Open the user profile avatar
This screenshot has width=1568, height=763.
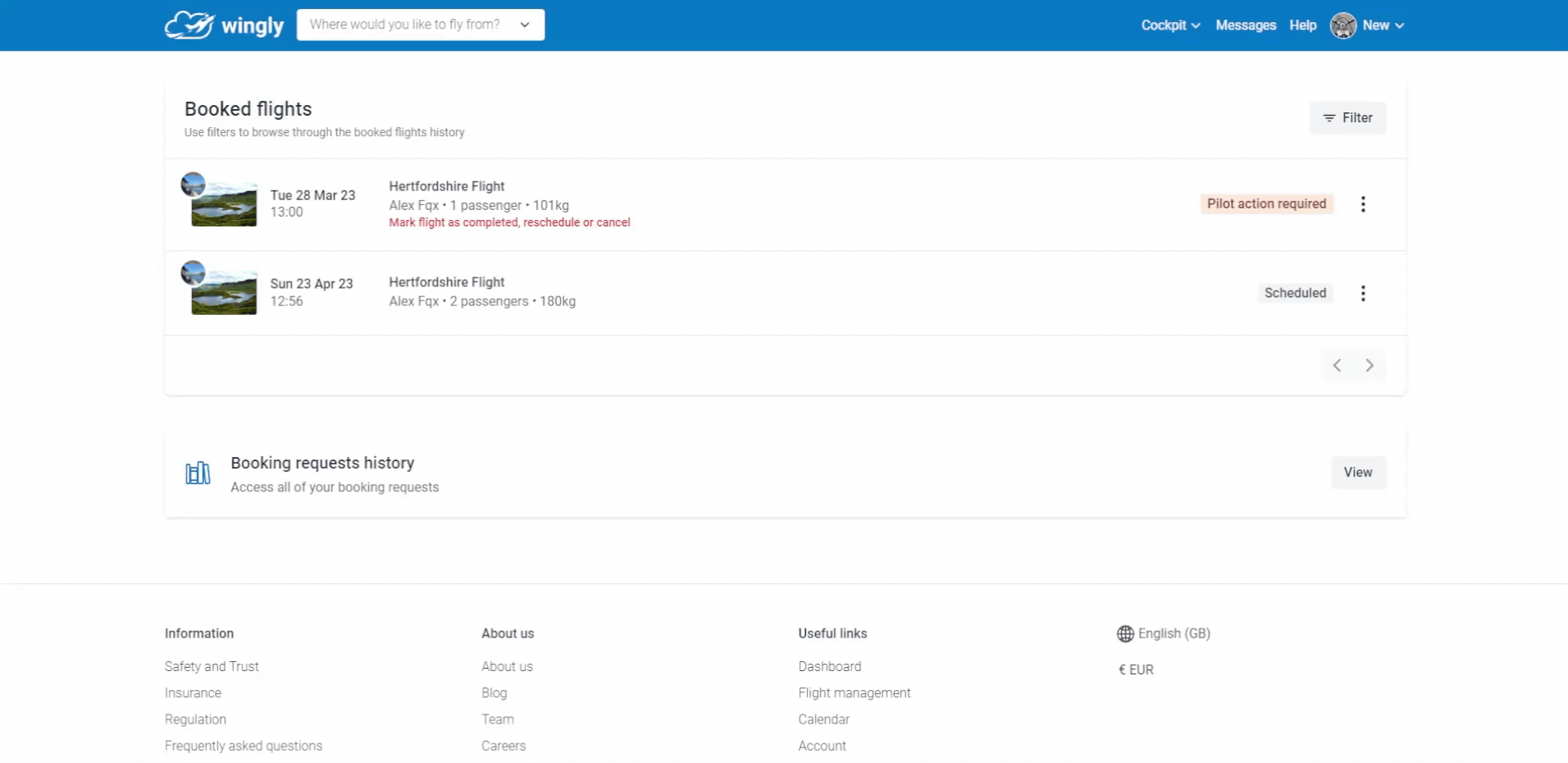point(1343,25)
